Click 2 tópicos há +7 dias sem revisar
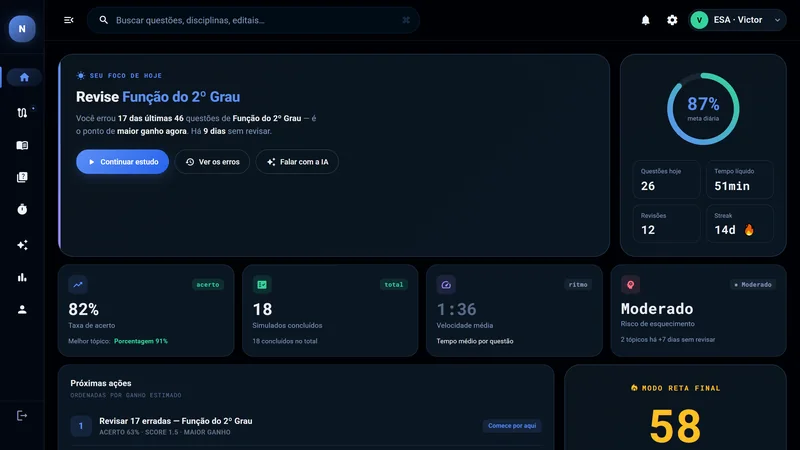 coord(668,340)
